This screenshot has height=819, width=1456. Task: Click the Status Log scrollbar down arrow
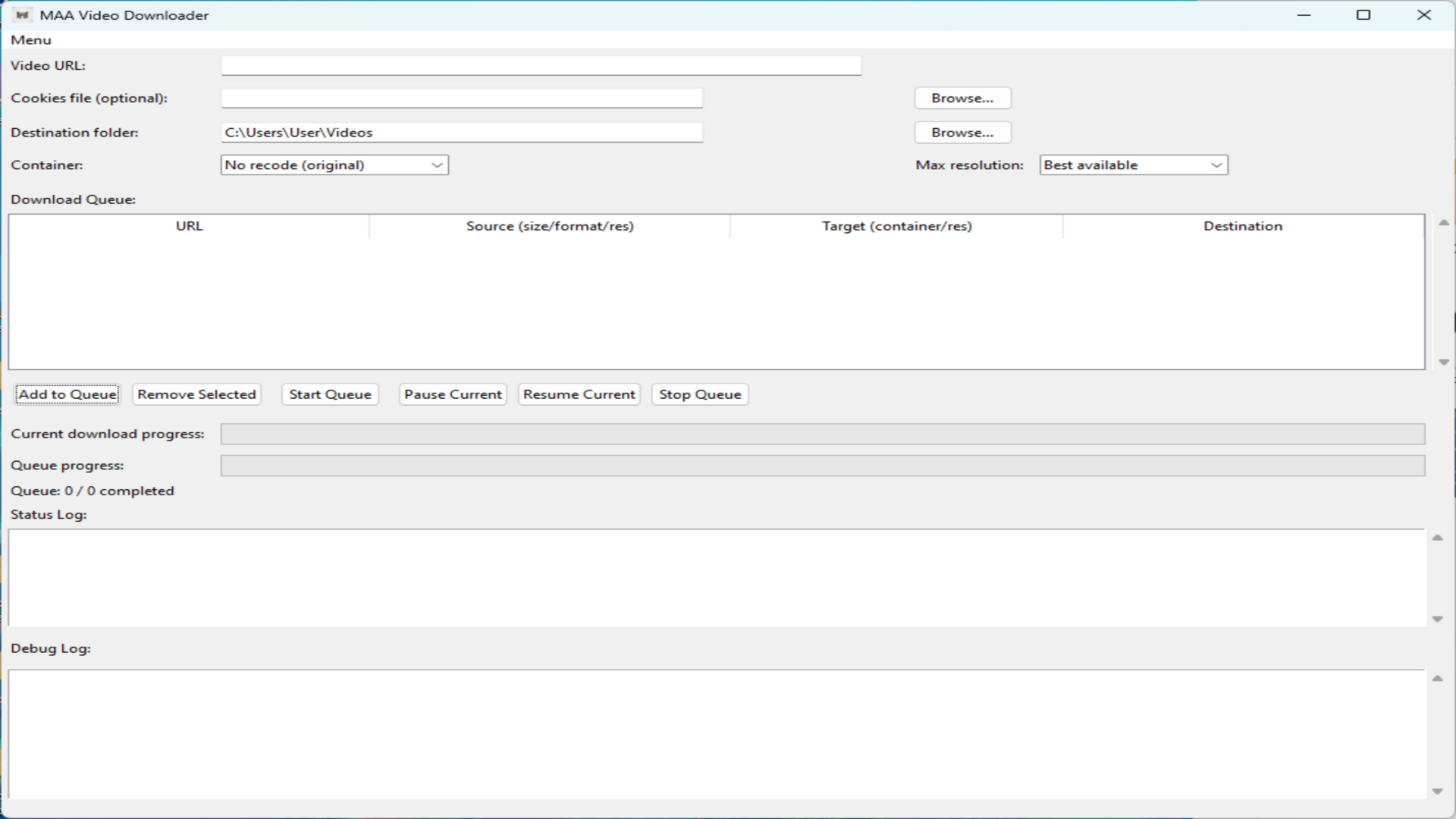pyautogui.click(x=1438, y=618)
